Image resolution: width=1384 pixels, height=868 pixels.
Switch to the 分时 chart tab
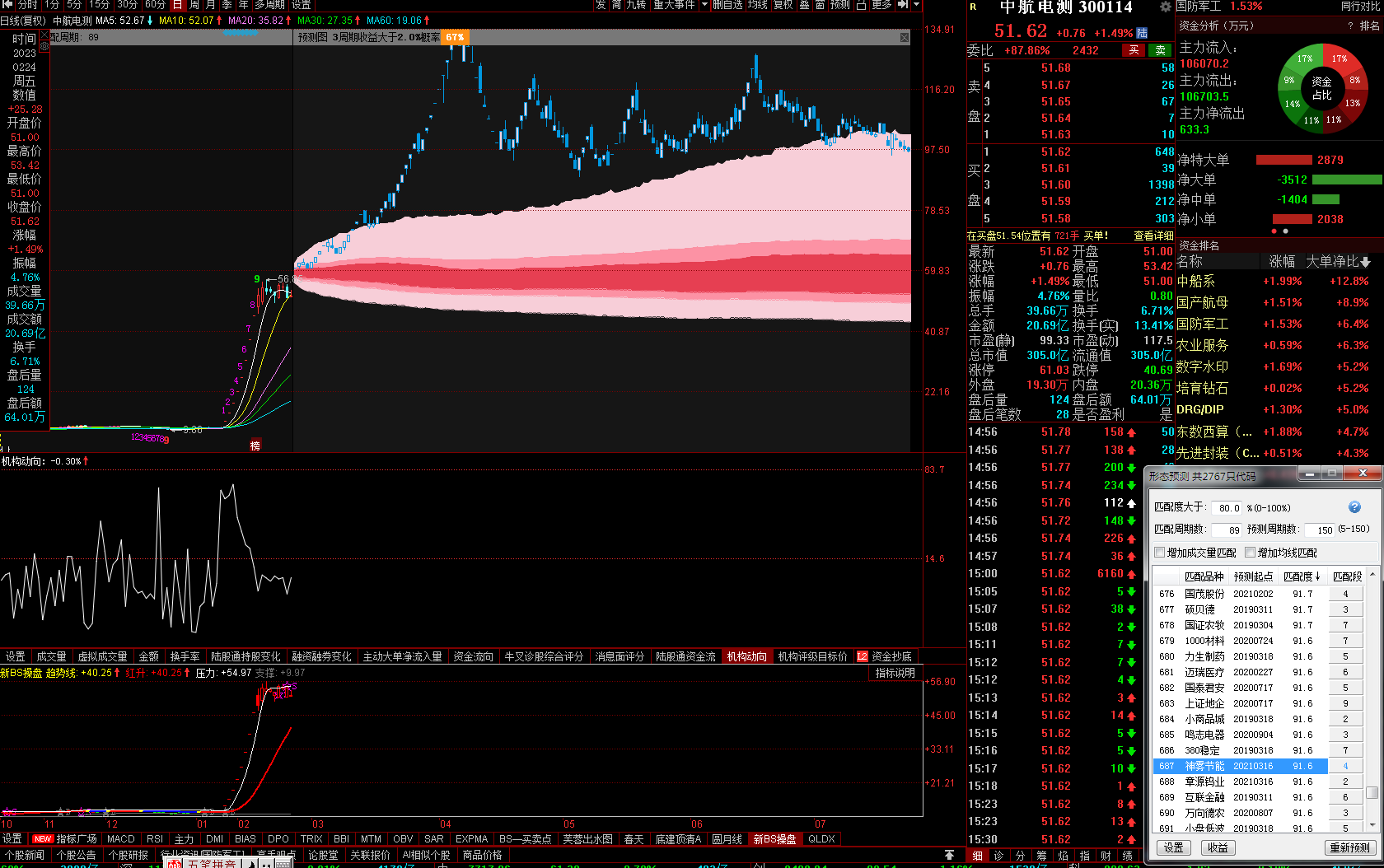click(x=27, y=5)
